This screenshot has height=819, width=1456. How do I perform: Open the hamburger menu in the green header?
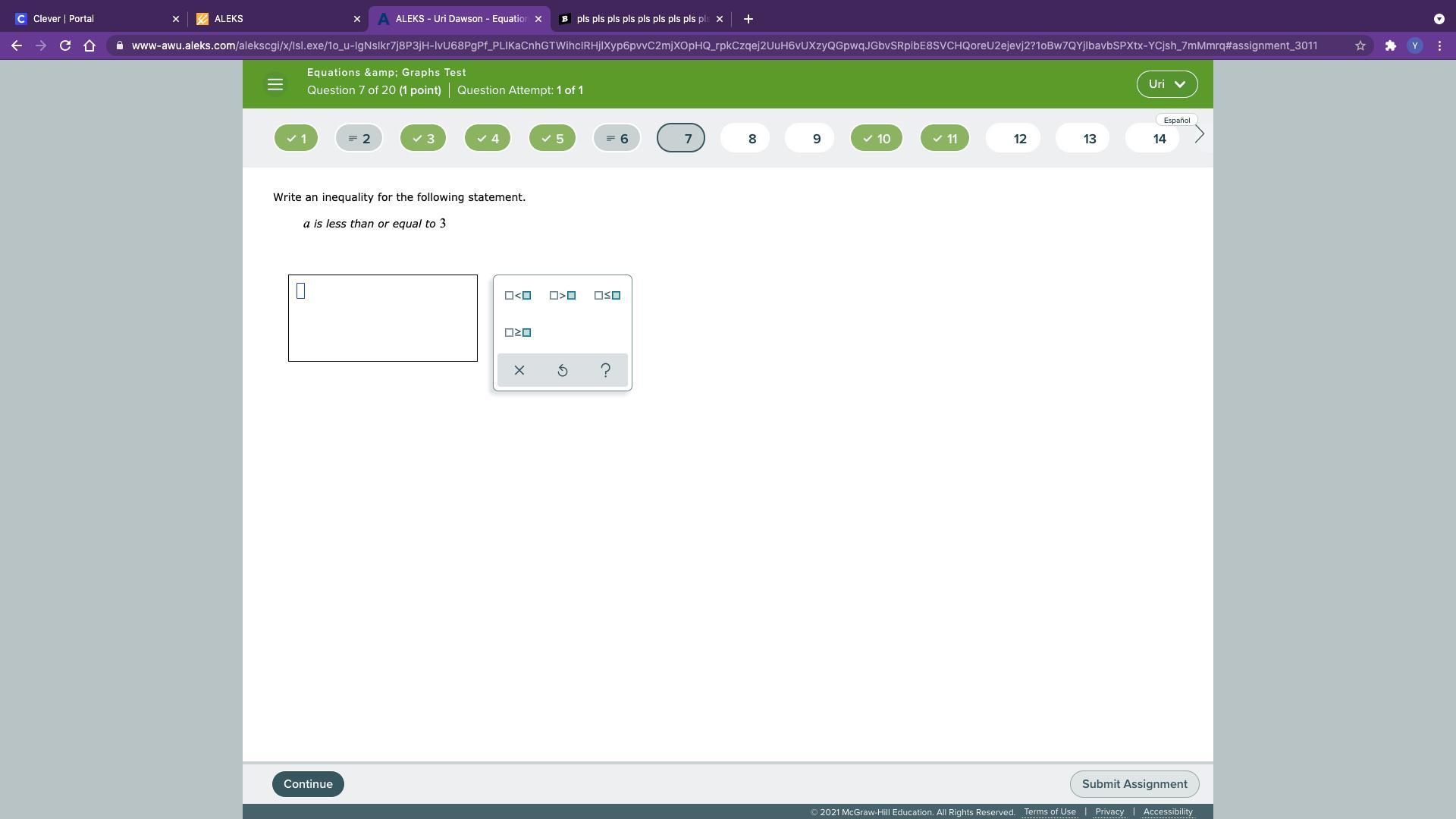275,85
